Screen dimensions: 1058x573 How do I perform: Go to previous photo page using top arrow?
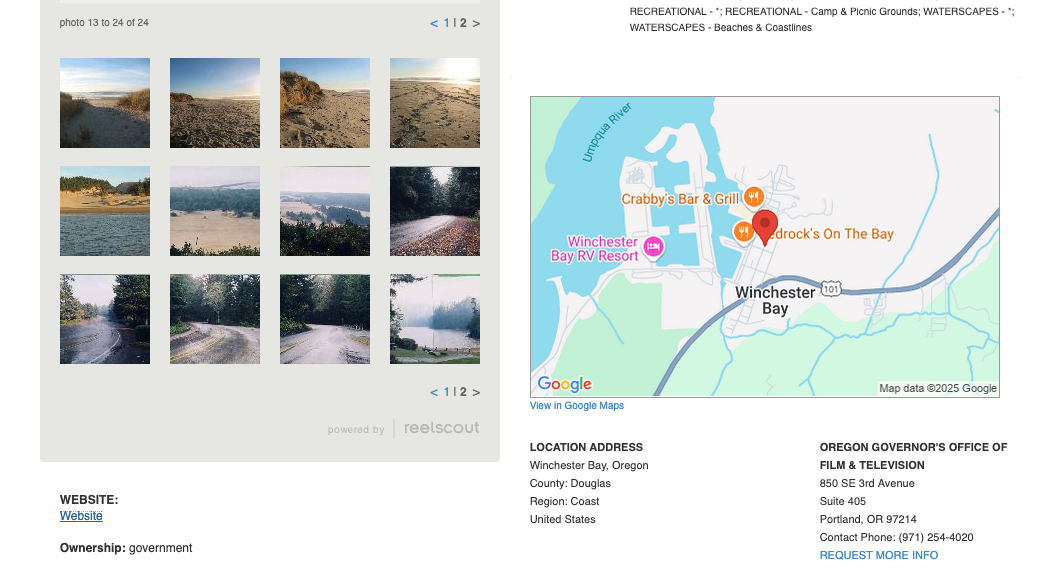pyautogui.click(x=434, y=23)
